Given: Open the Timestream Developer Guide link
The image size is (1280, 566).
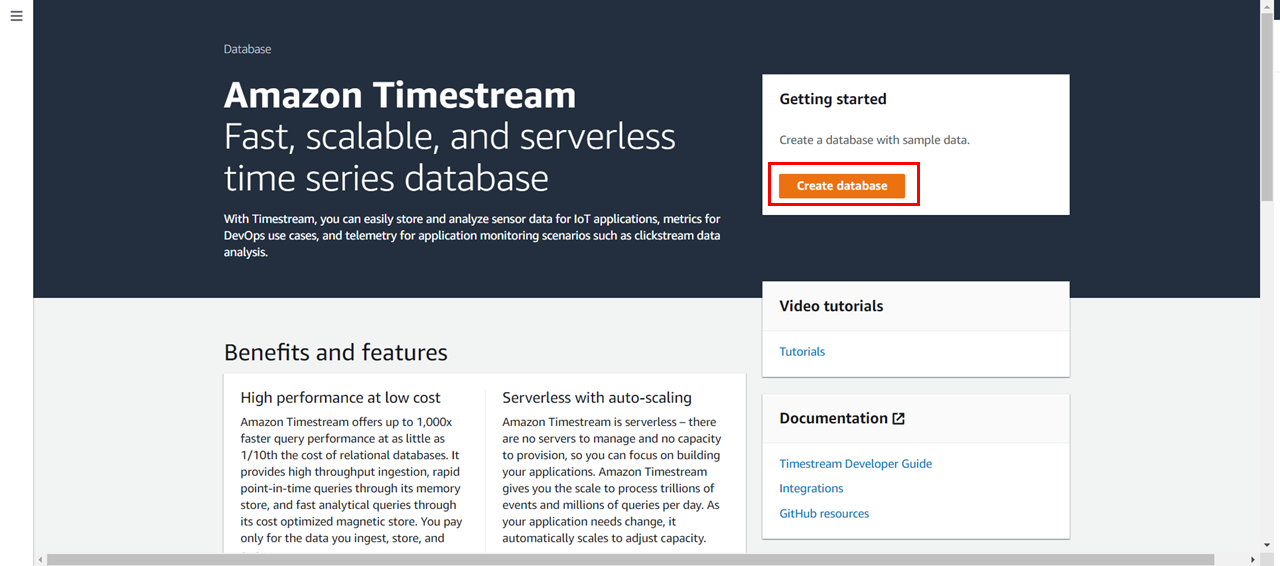Looking at the screenshot, I should coord(856,464).
